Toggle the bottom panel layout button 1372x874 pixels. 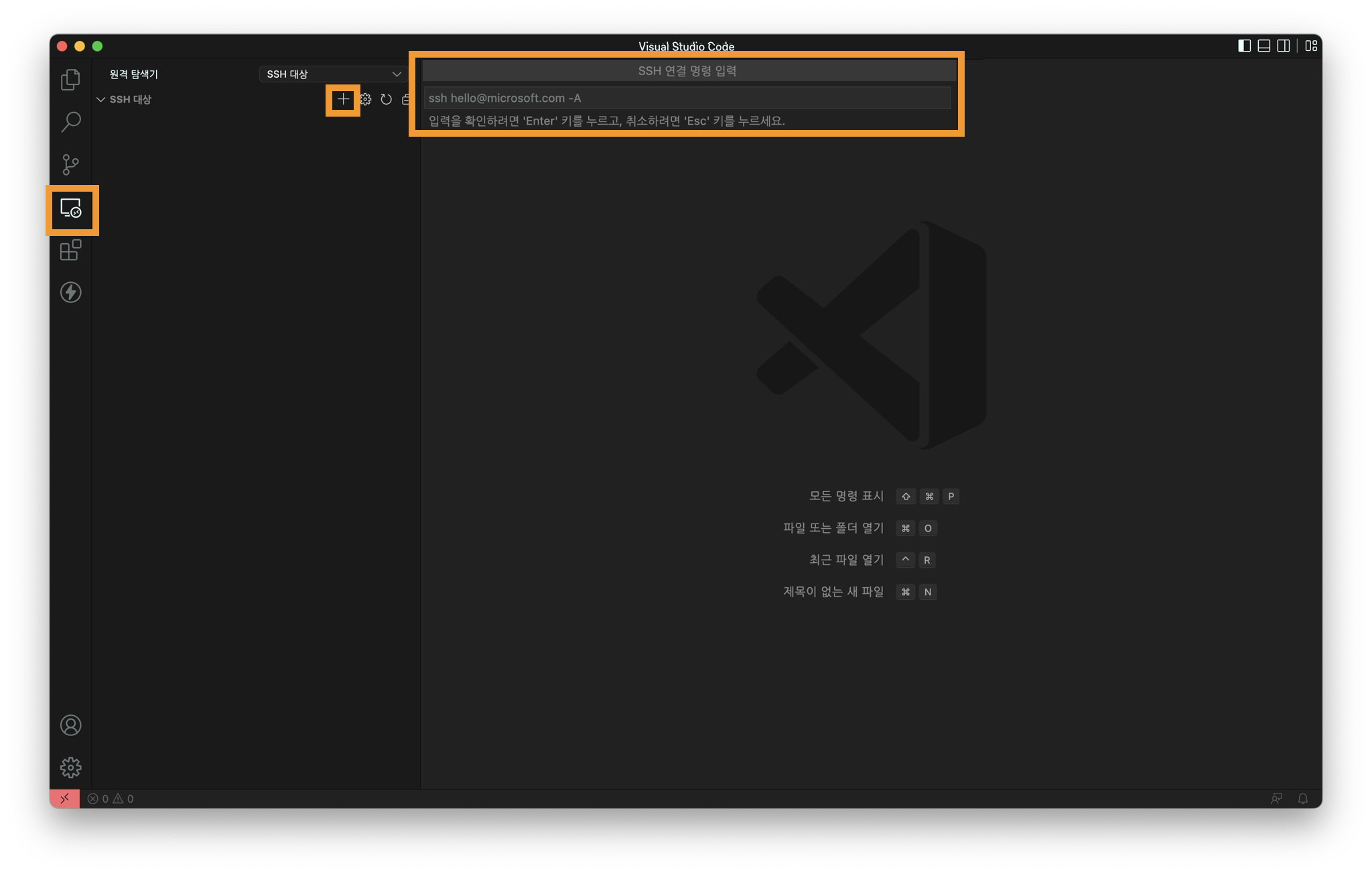click(x=1263, y=46)
